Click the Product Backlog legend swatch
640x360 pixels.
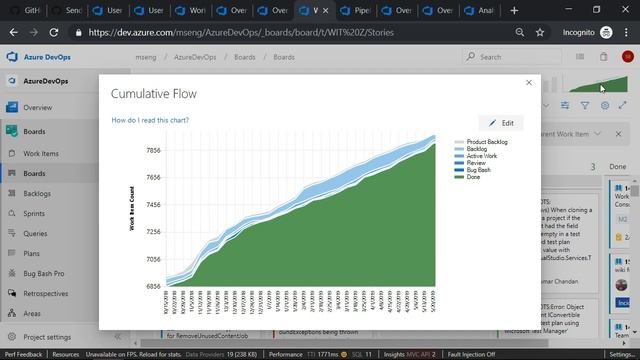click(459, 142)
